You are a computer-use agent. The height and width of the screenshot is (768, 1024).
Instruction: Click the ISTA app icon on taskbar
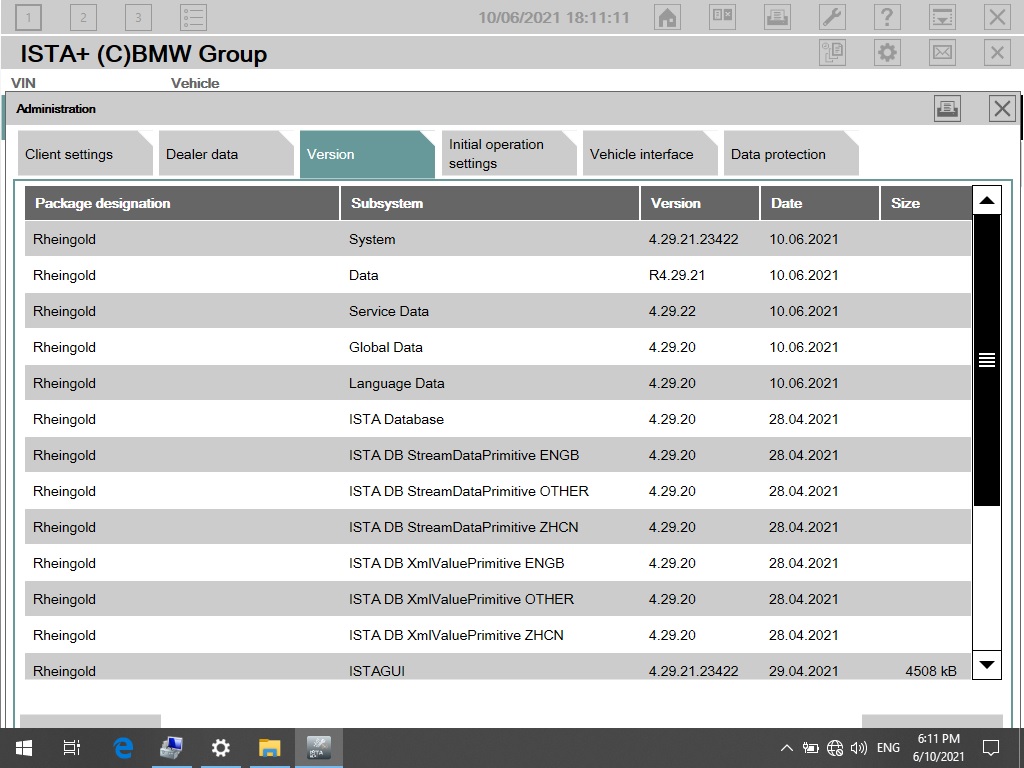[319, 748]
